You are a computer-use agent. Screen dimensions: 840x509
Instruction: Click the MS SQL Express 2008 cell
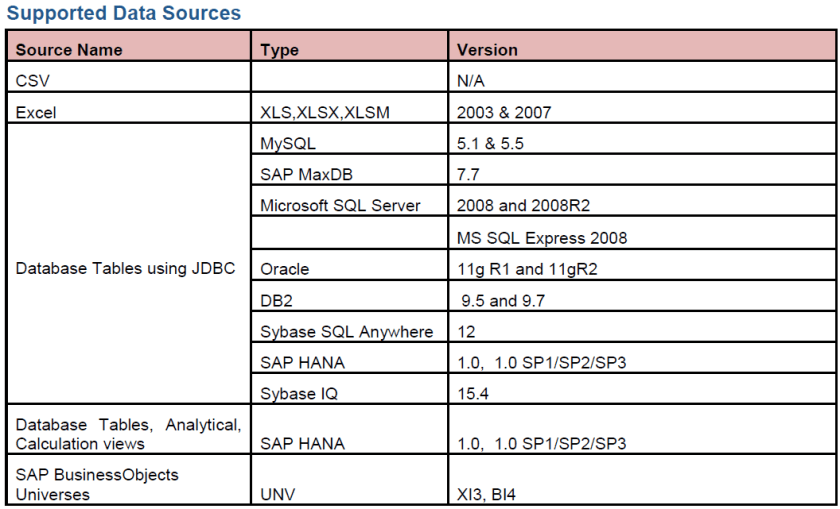point(541,237)
